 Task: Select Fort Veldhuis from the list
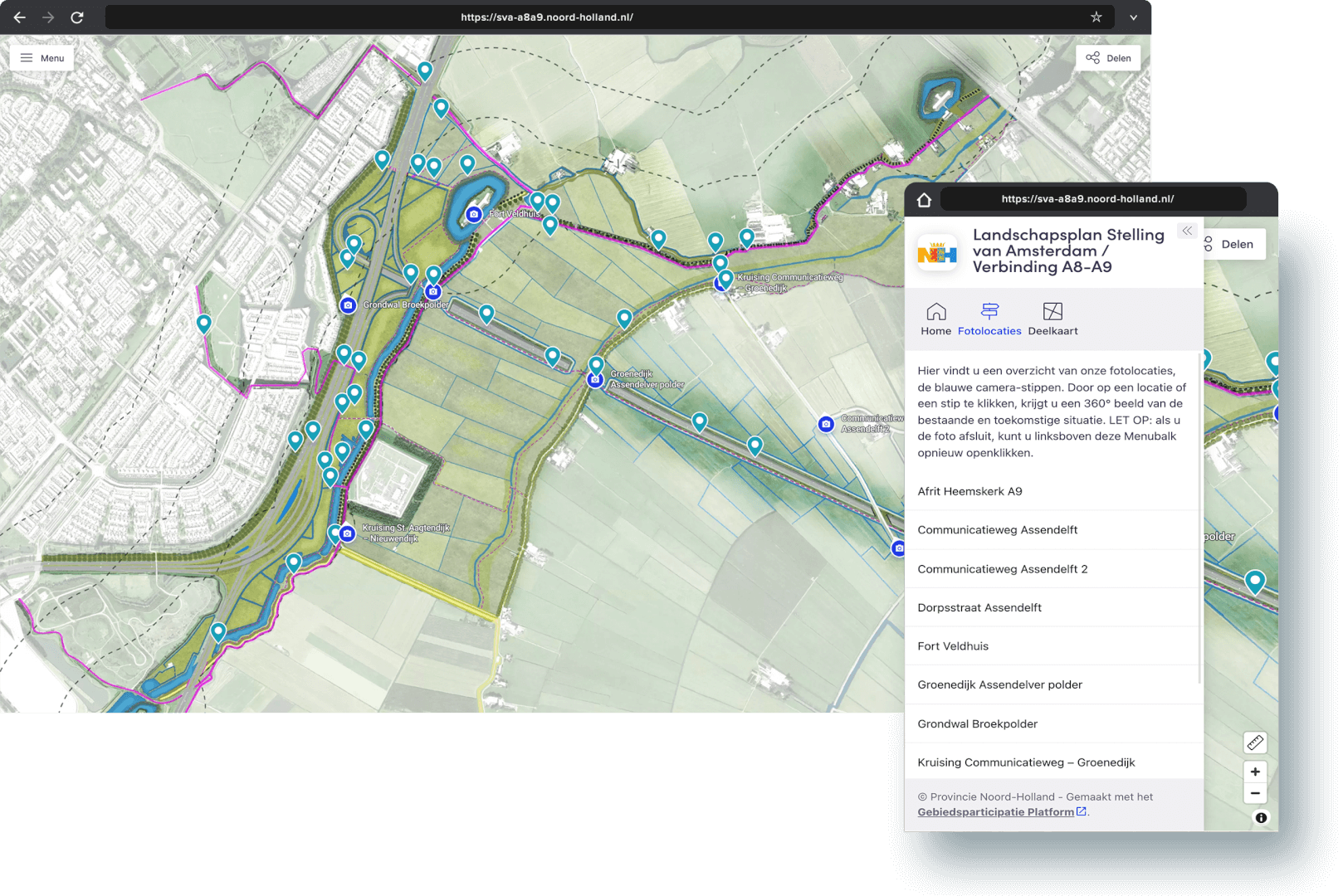[953, 646]
